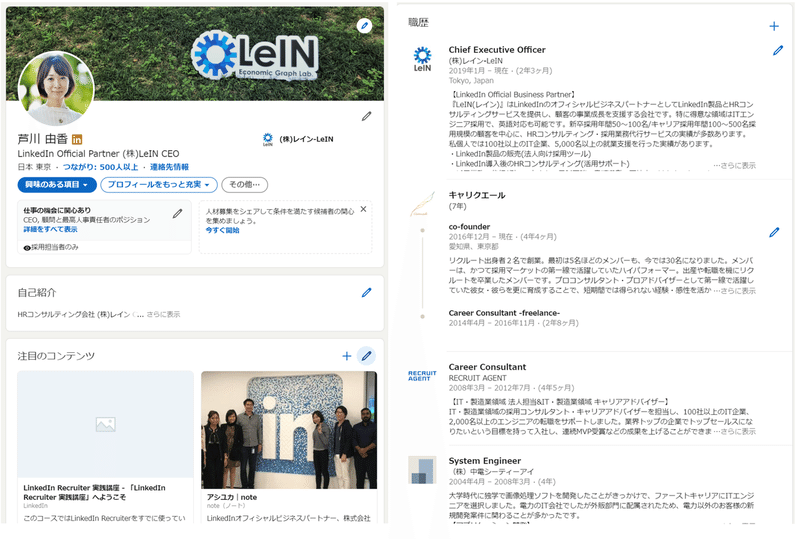Viewport: 800px width, 539px height.
Task: Click the eye icon beside 採用担当者のみ
Action: [x=27, y=248]
